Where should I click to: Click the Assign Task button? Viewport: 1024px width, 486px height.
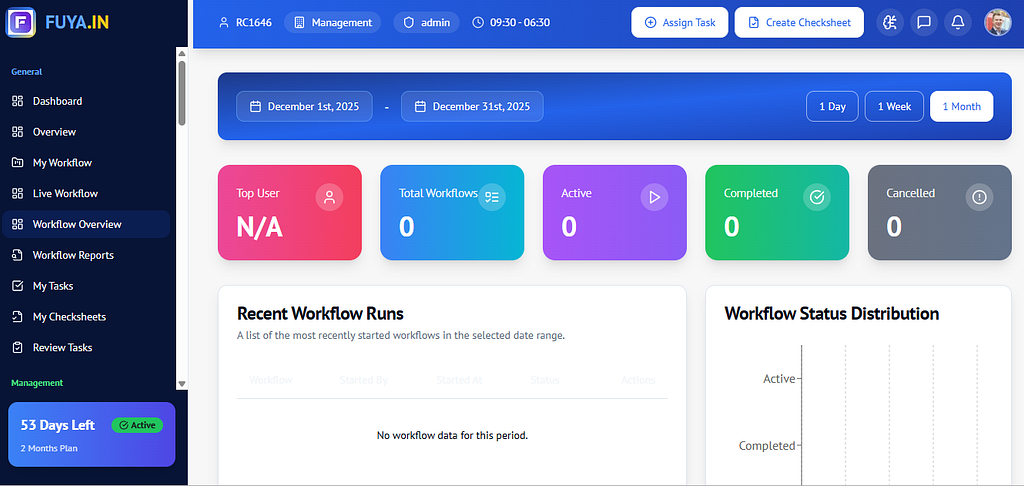click(x=680, y=23)
